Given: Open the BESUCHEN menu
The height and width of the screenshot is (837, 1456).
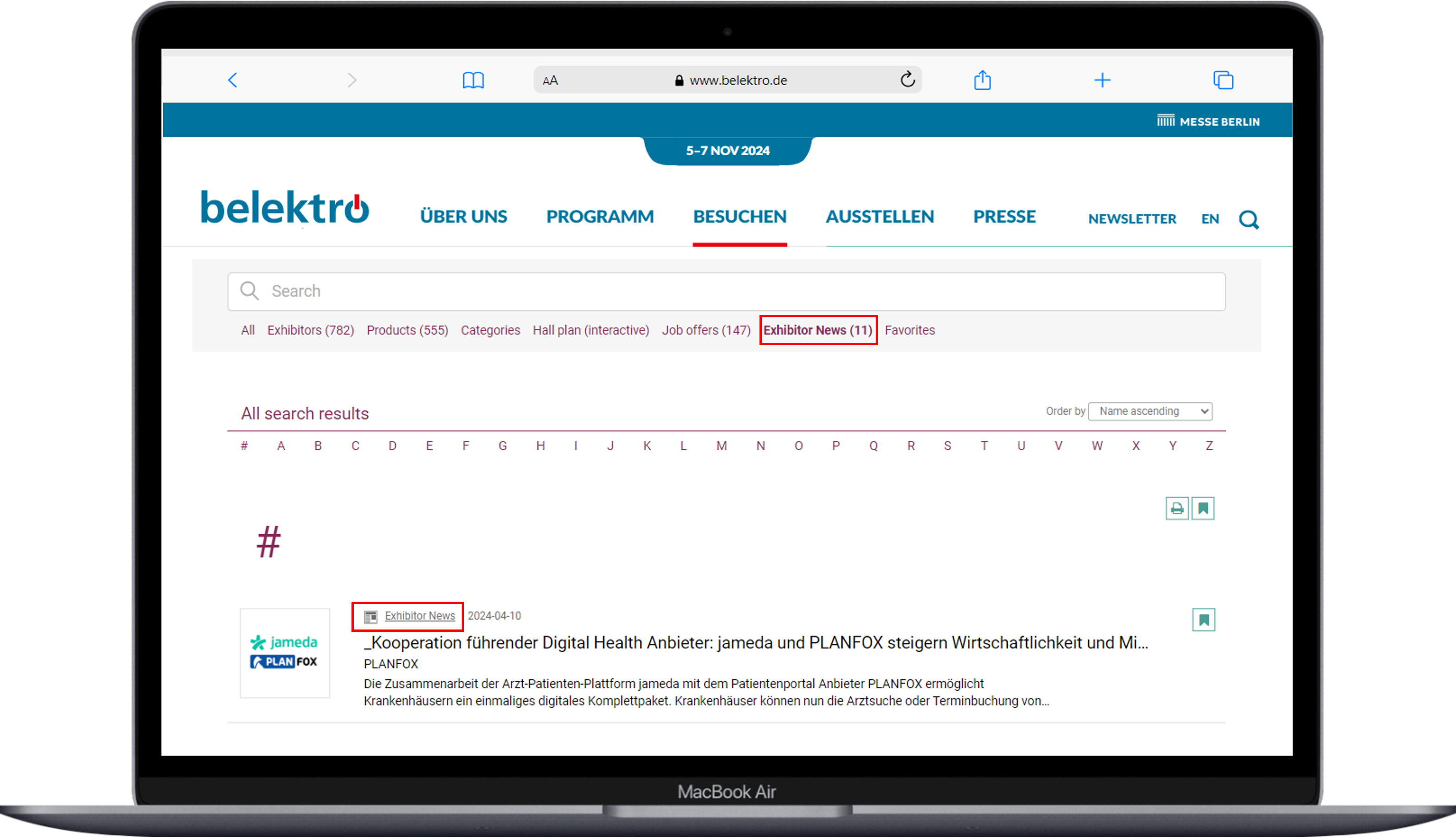Looking at the screenshot, I should (x=739, y=217).
